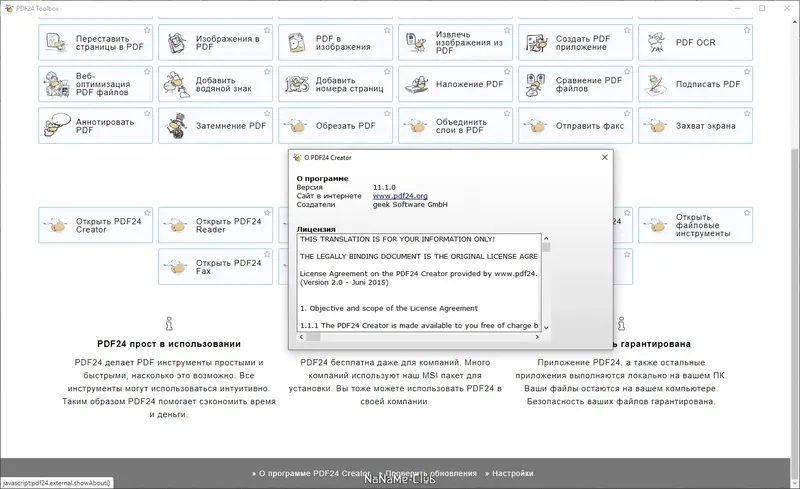Favorite the Sign PDF tile star
The image size is (800, 489).
click(747, 71)
